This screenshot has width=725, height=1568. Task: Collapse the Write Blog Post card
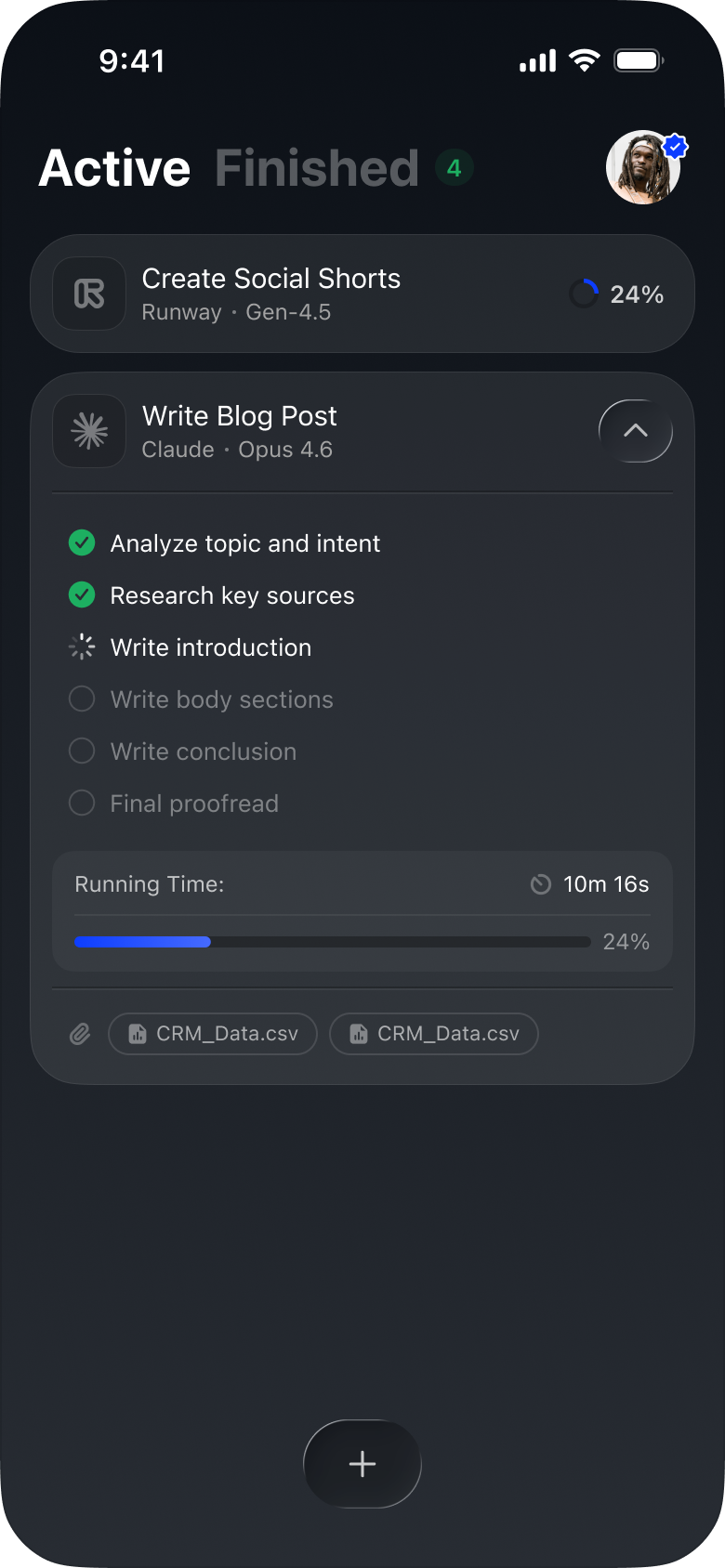point(636,431)
